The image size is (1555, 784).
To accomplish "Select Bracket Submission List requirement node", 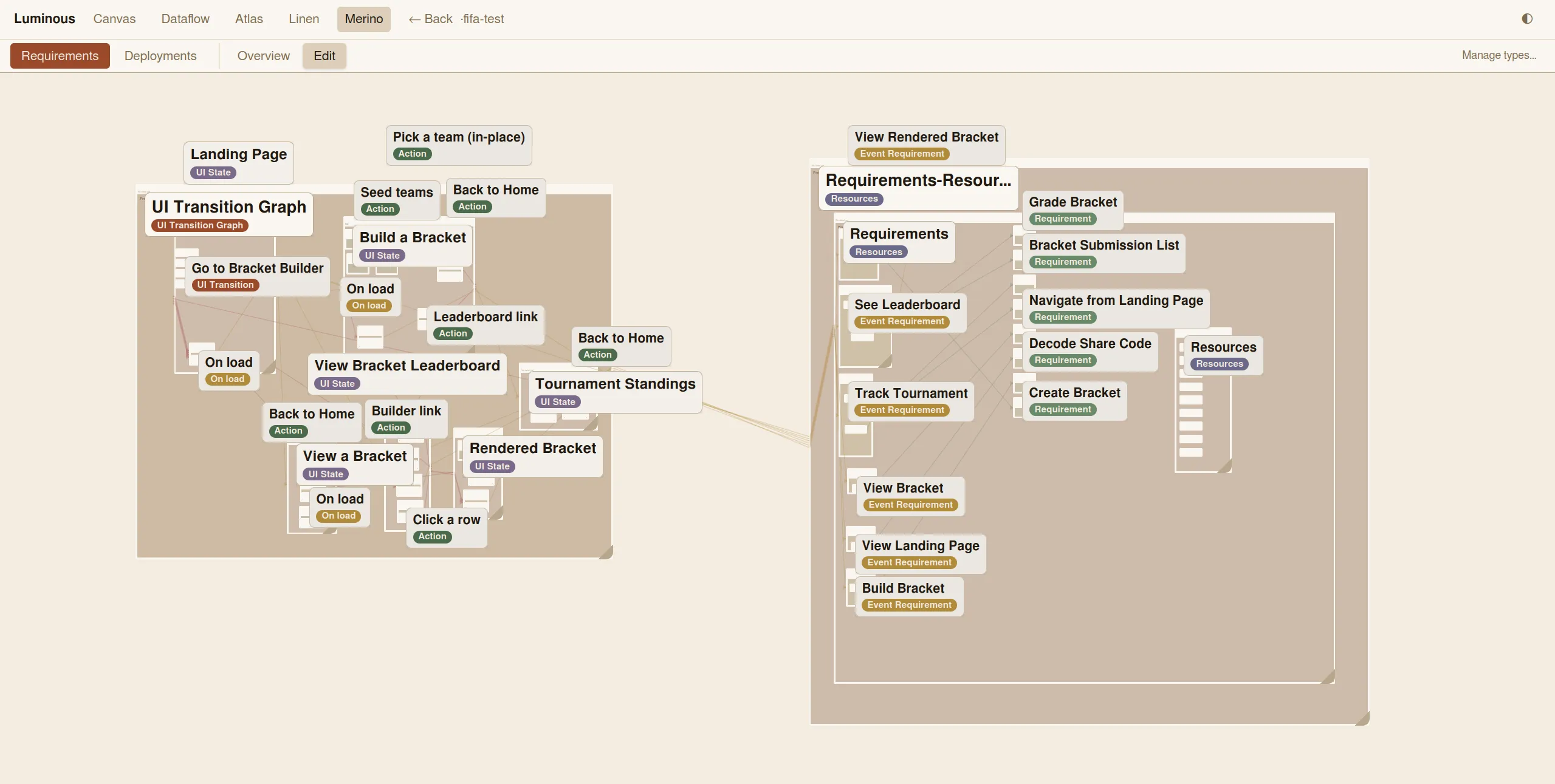I will click(1104, 253).
